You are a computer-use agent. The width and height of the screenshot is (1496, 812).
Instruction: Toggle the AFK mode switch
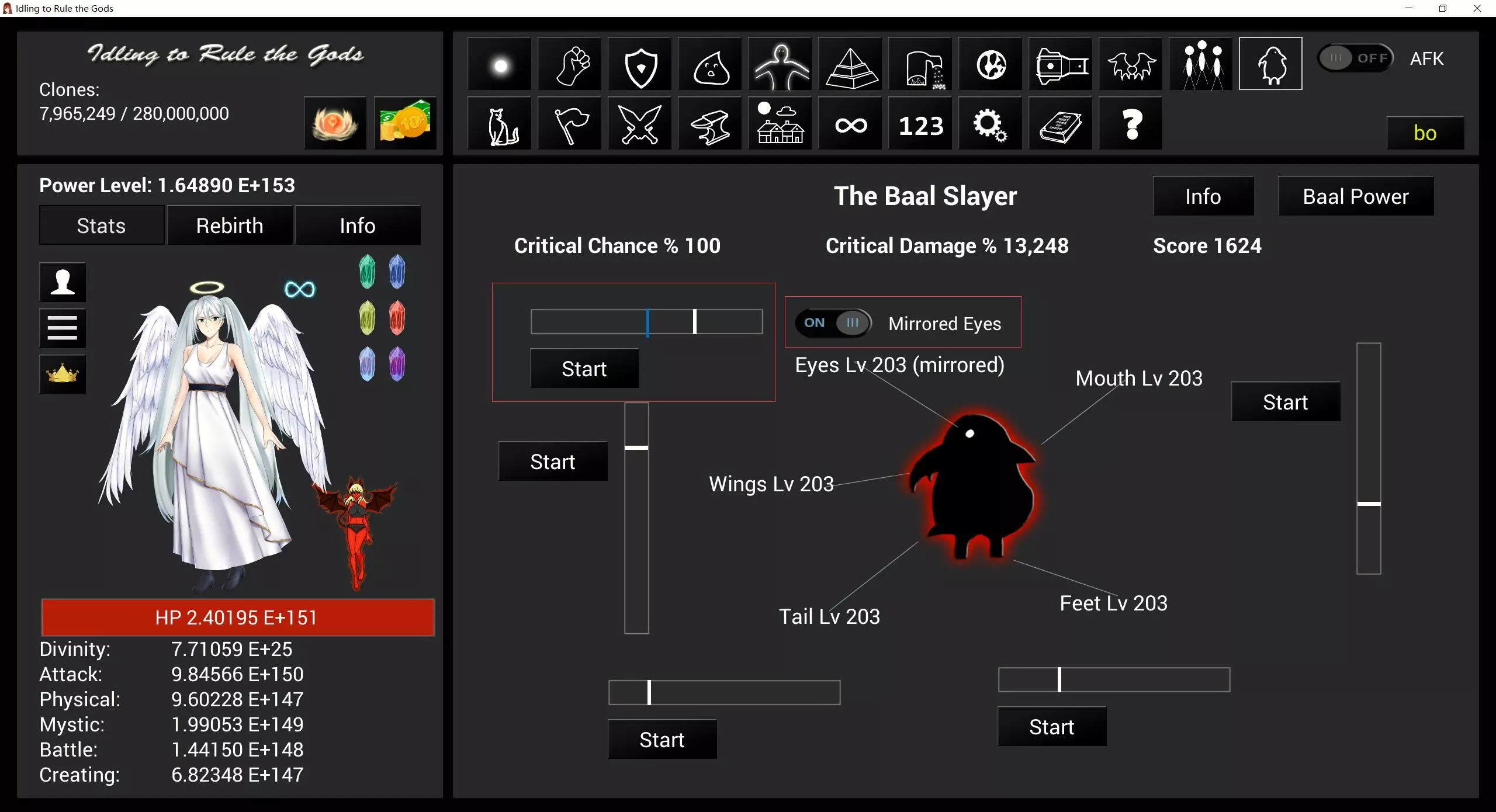click(x=1356, y=58)
